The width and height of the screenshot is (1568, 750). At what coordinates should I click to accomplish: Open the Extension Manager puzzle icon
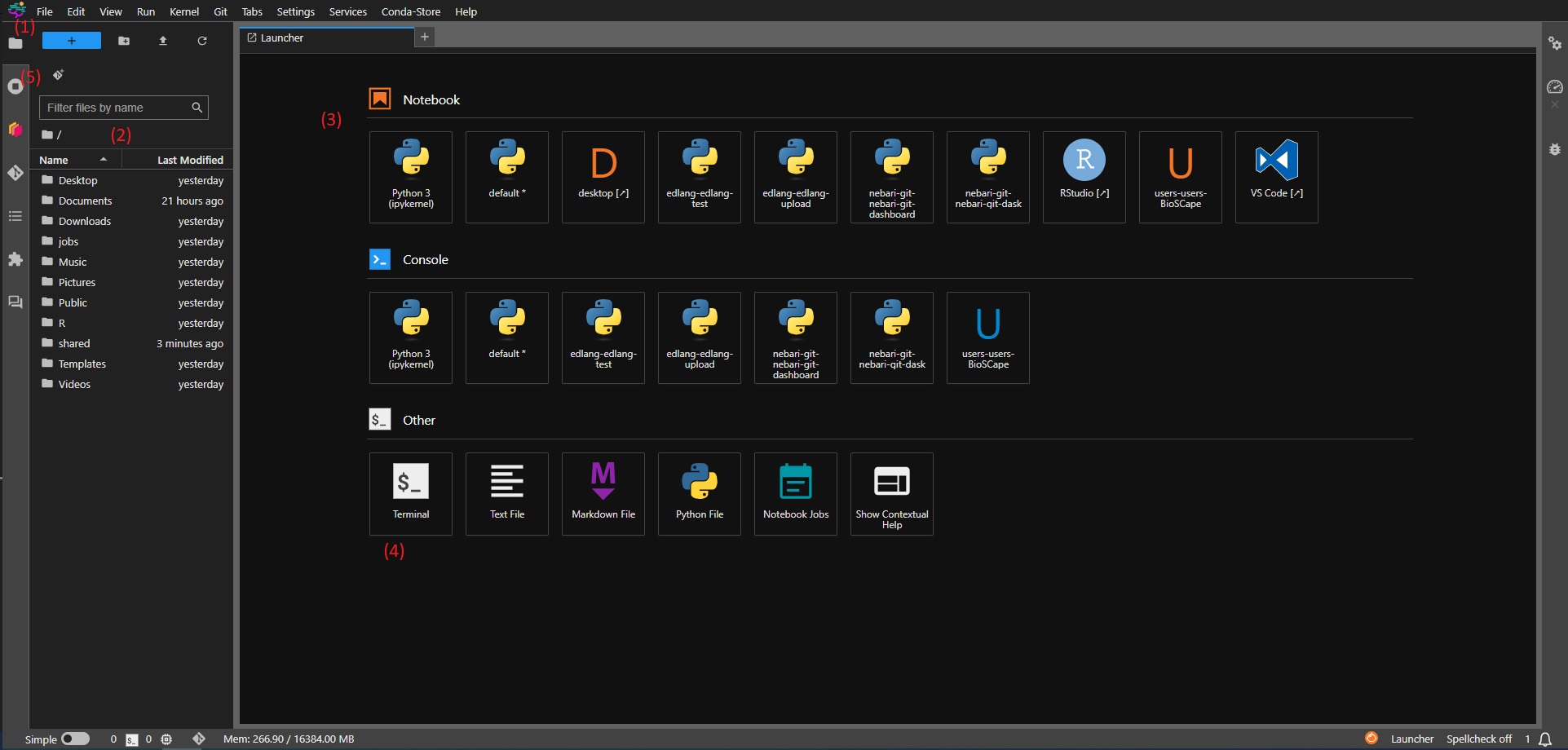click(15, 259)
